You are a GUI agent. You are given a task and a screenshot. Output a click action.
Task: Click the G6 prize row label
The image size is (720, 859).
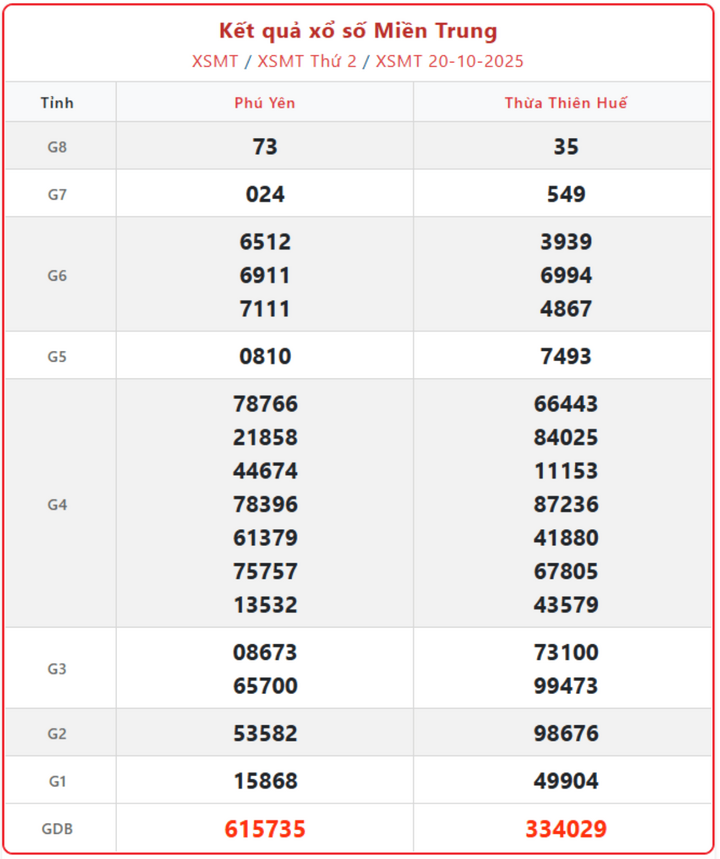(x=57, y=275)
